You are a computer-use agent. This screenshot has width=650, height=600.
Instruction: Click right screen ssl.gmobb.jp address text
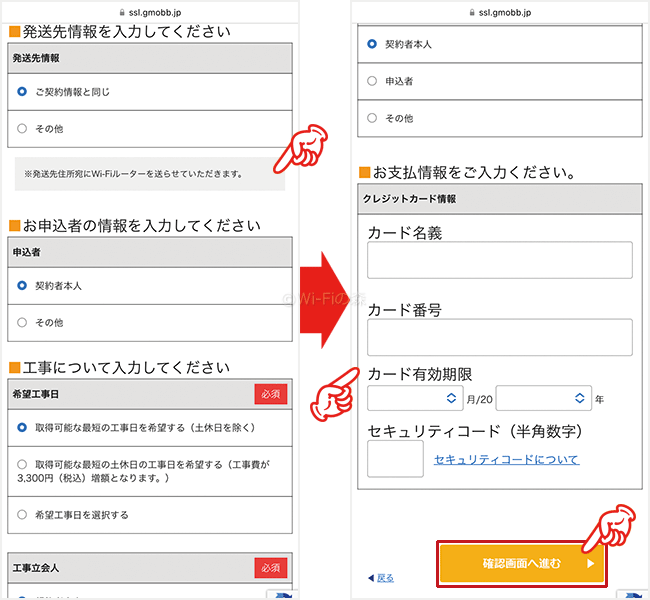coord(505,12)
